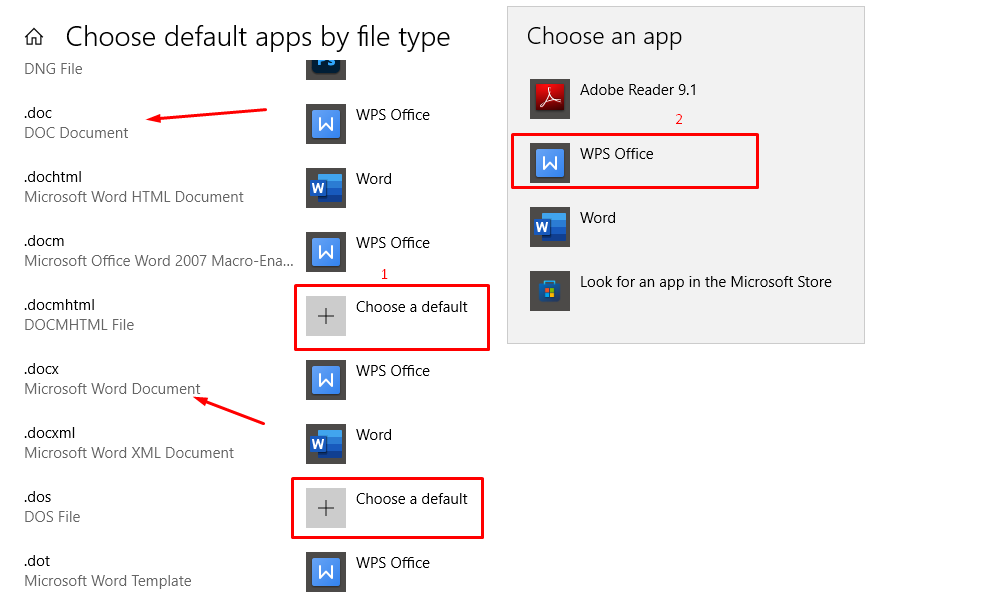
Task: Click Choose a default for .docmhtml
Action: [412, 307]
